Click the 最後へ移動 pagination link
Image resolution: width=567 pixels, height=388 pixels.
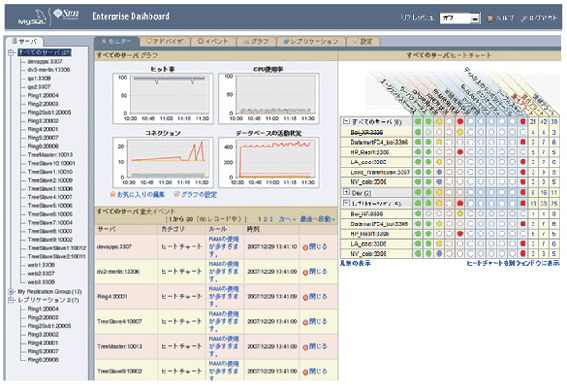317,219
